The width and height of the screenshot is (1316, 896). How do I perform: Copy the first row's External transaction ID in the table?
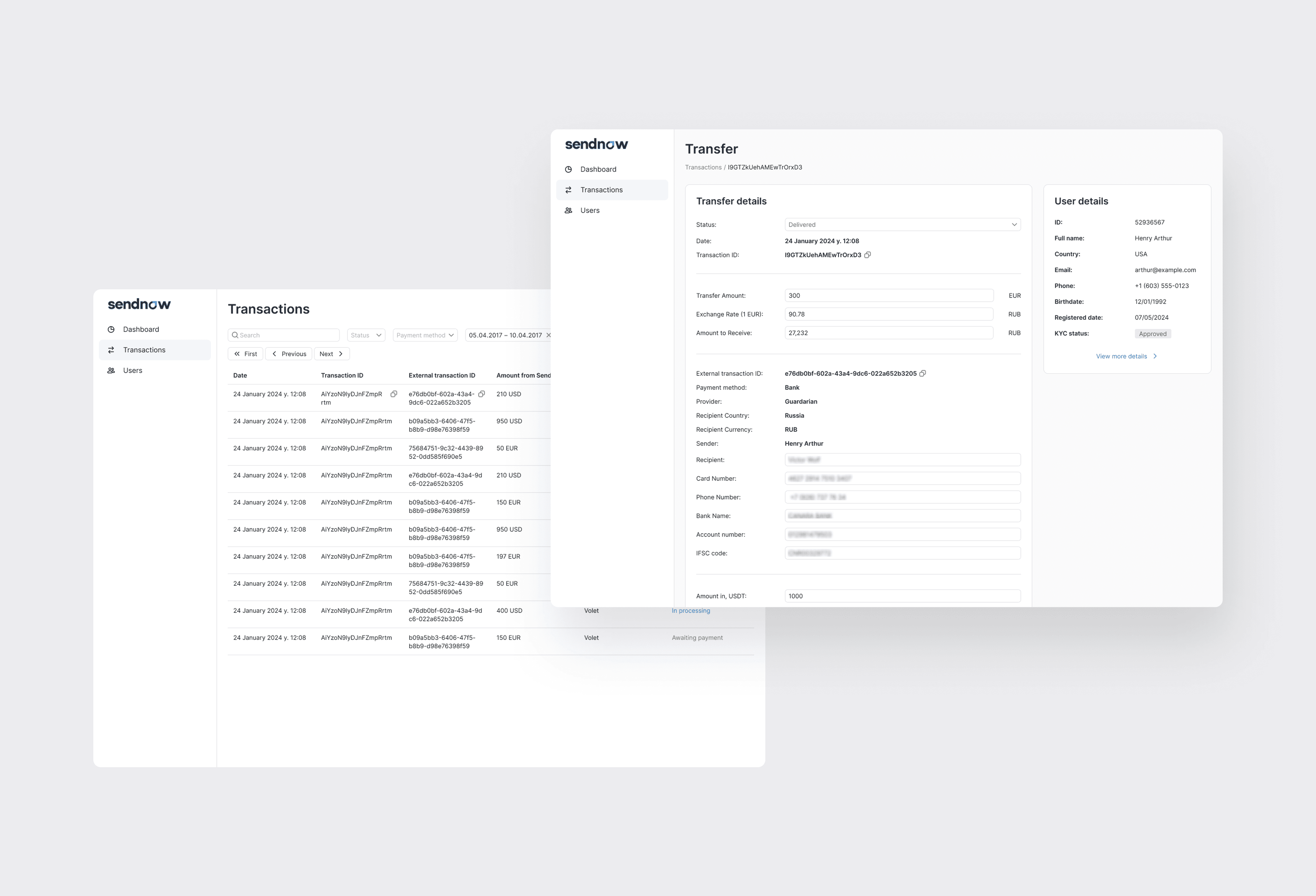point(481,394)
